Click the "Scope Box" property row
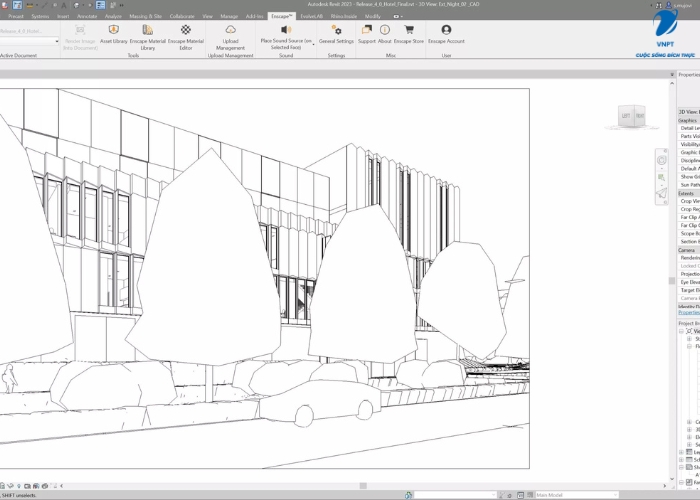 point(689,233)
